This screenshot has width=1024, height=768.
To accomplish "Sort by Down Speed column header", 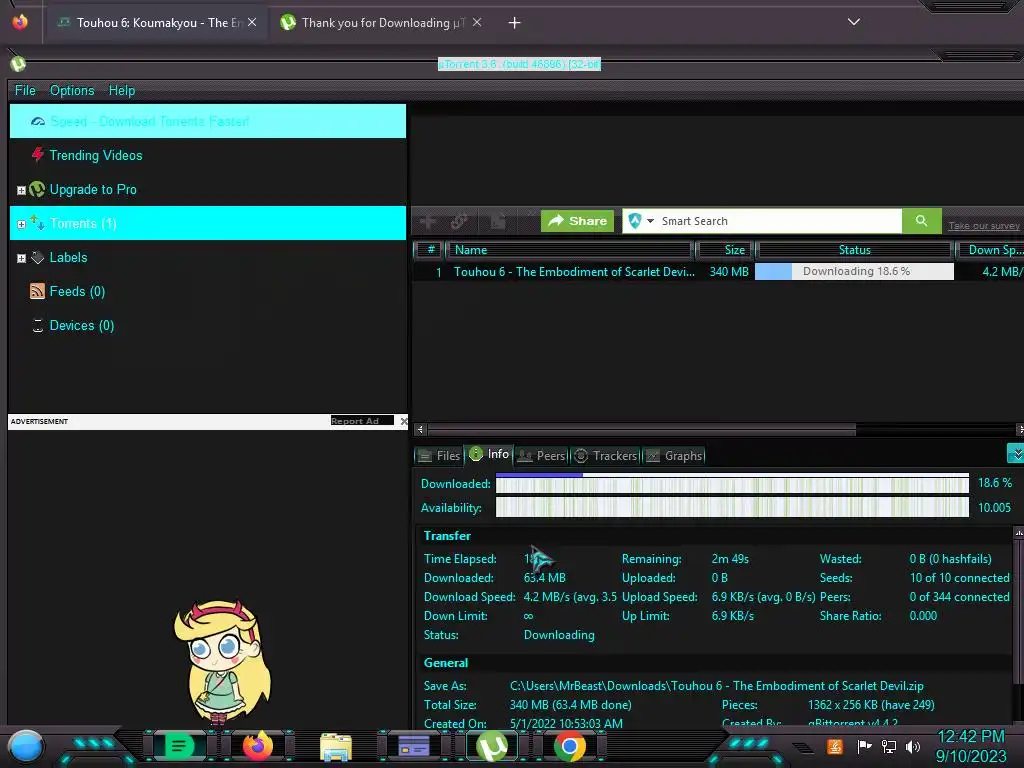I will (x=989, y=250).
